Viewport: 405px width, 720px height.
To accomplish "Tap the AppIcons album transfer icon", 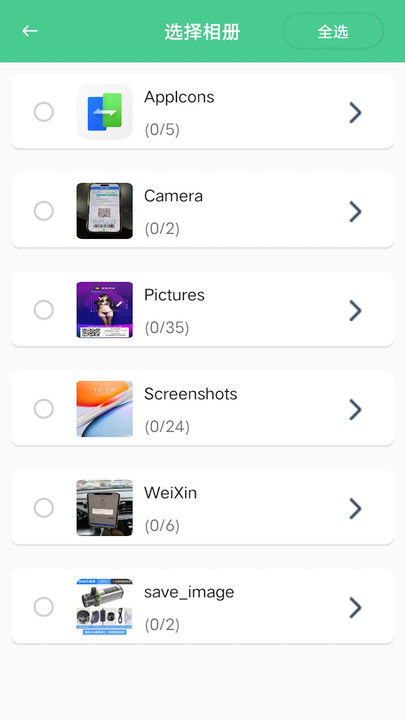I will 105,112.
